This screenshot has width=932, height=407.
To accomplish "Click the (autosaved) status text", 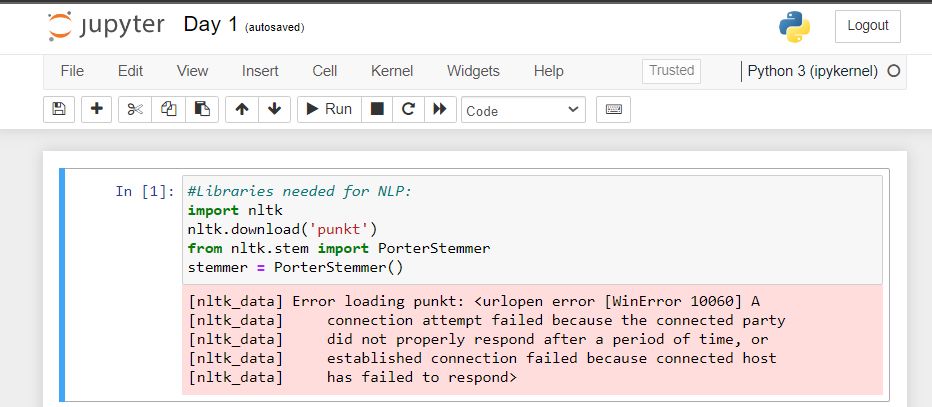I will (x=275, y=27).
